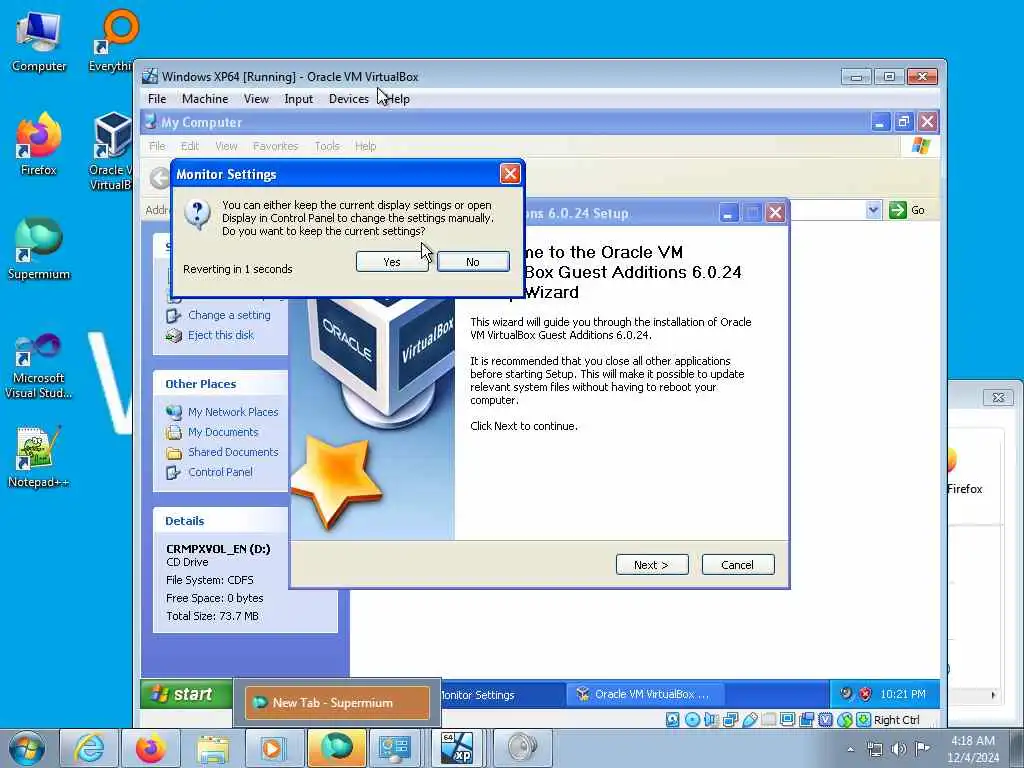Open the host network tray icon
This screenshot has height=768, width=1024.
coord(874,749)
